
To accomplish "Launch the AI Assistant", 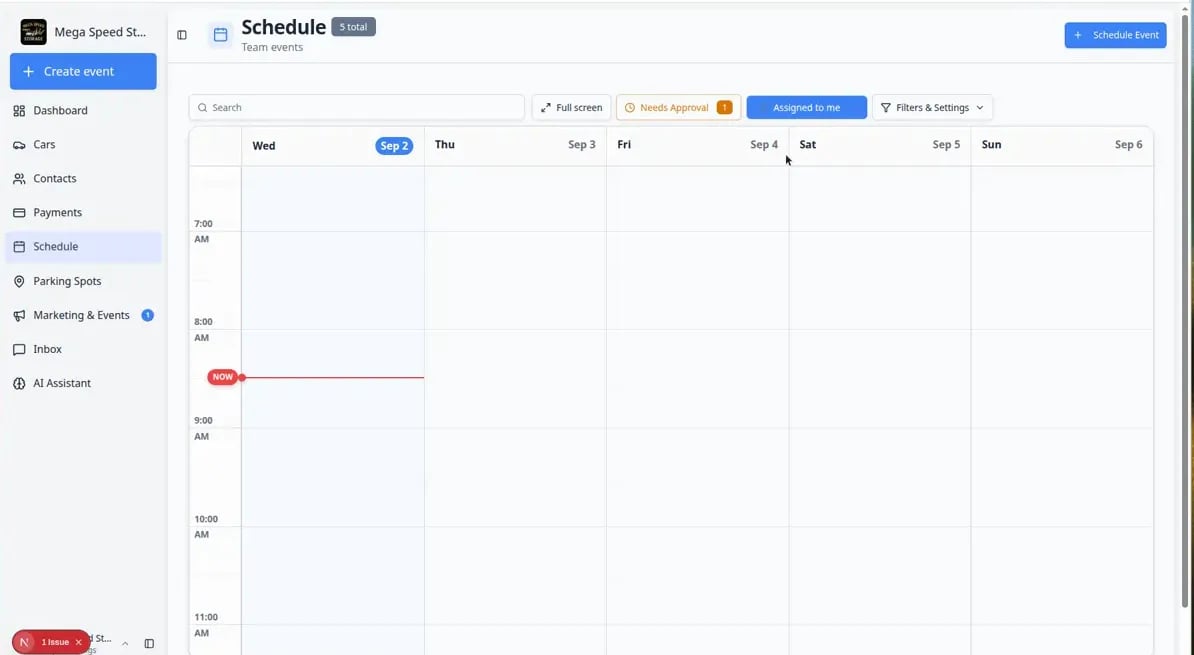I will (x=83, y=383).
